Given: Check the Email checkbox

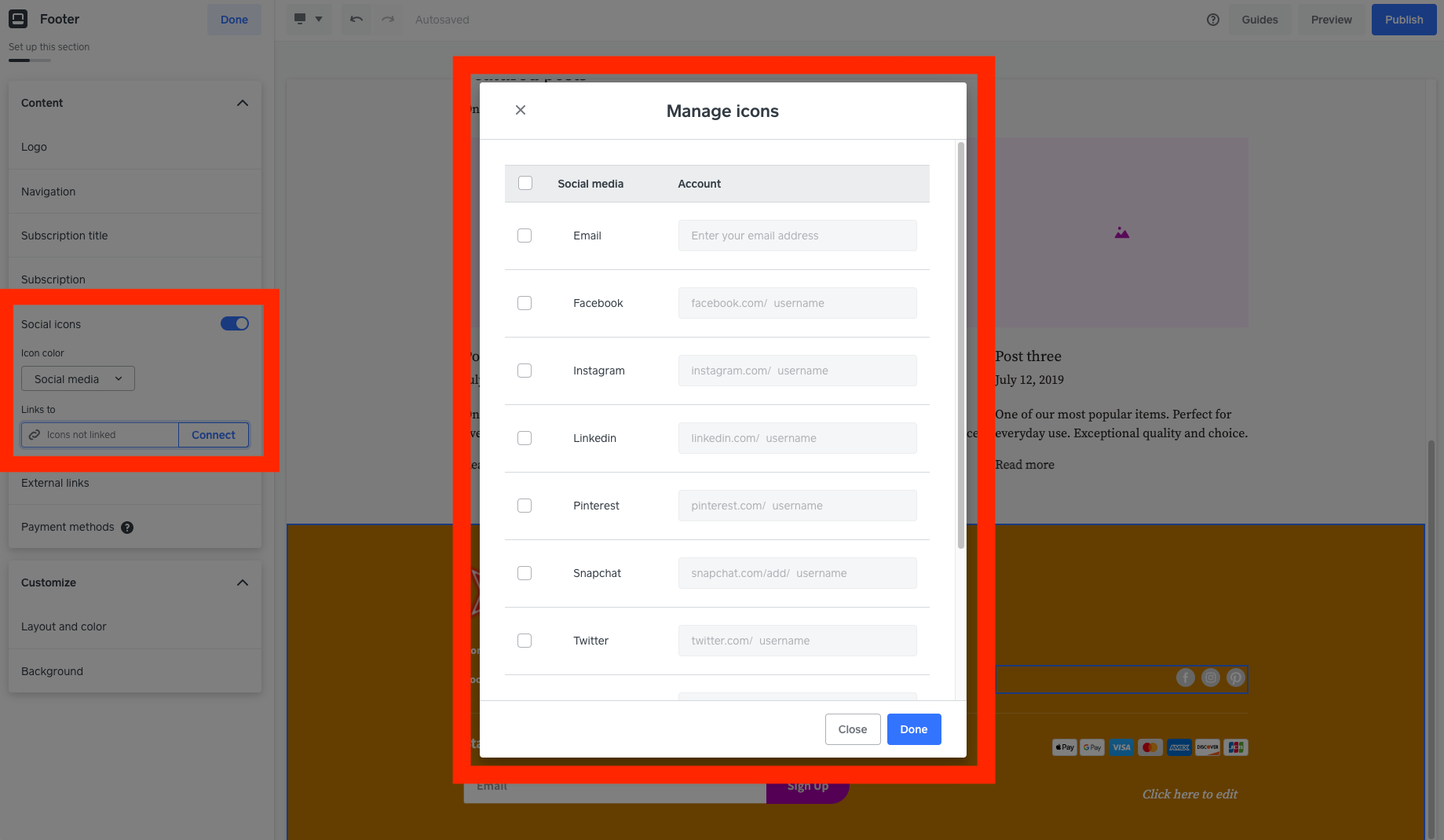Looking at the screenshot, I should tap(525, 236).
